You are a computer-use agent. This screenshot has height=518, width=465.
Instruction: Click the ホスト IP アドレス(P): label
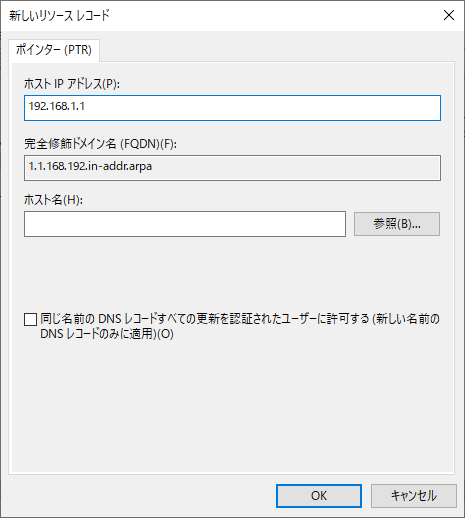pos(72,84)
